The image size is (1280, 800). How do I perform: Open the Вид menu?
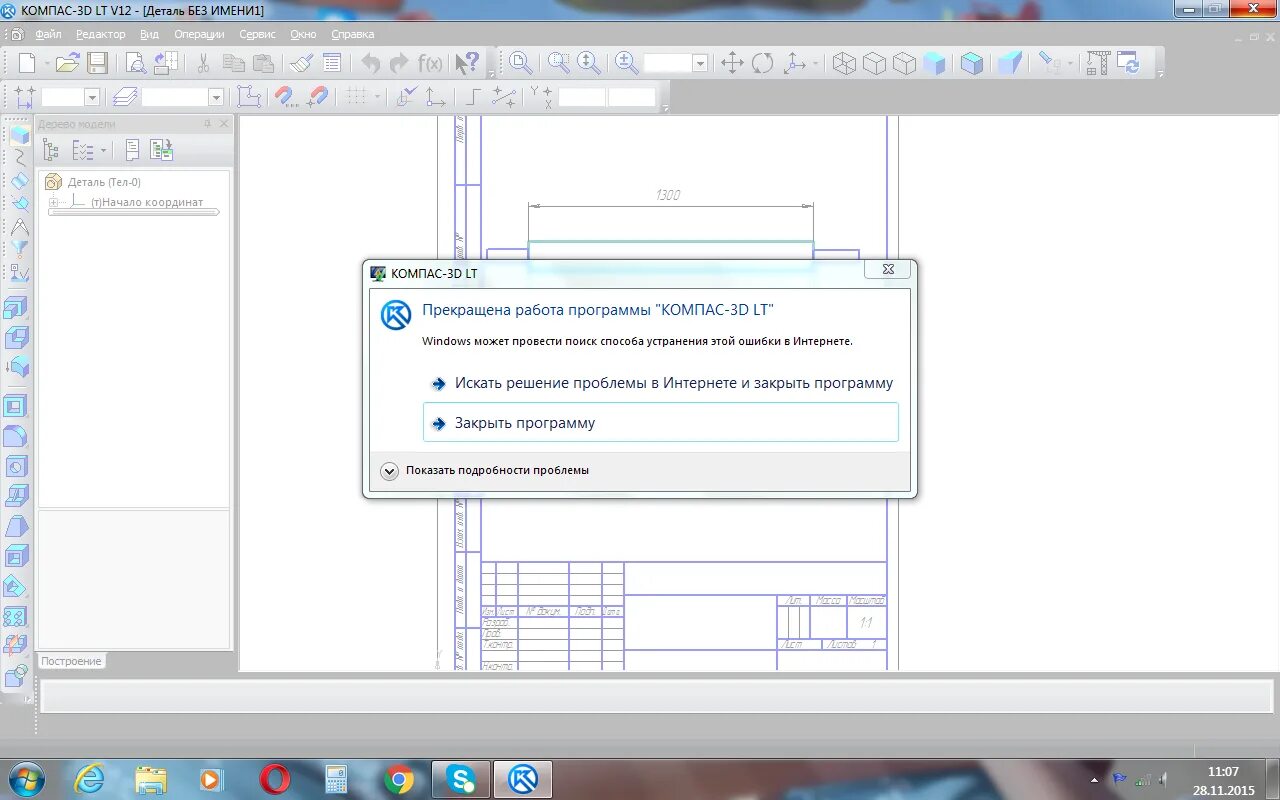(149, 34)
